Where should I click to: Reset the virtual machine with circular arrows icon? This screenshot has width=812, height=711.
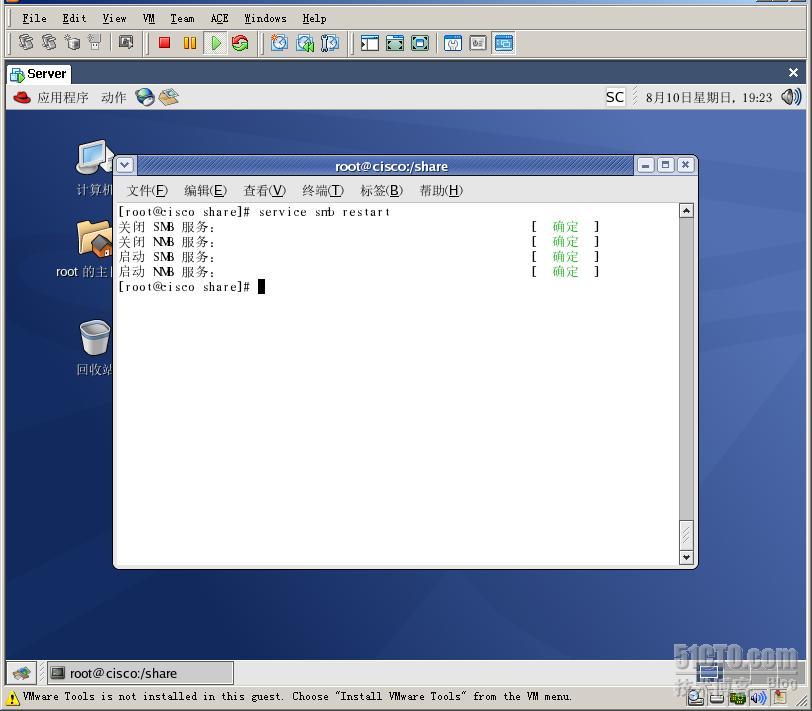[240, 43]
